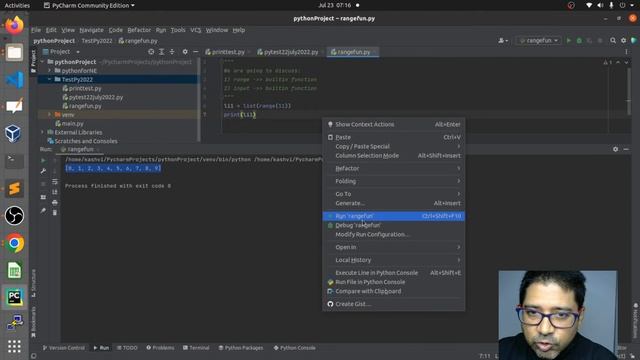This screenshot has height=360, width=640.
Task: Click the green Run button in toolbar
Action: click(569, 40)
